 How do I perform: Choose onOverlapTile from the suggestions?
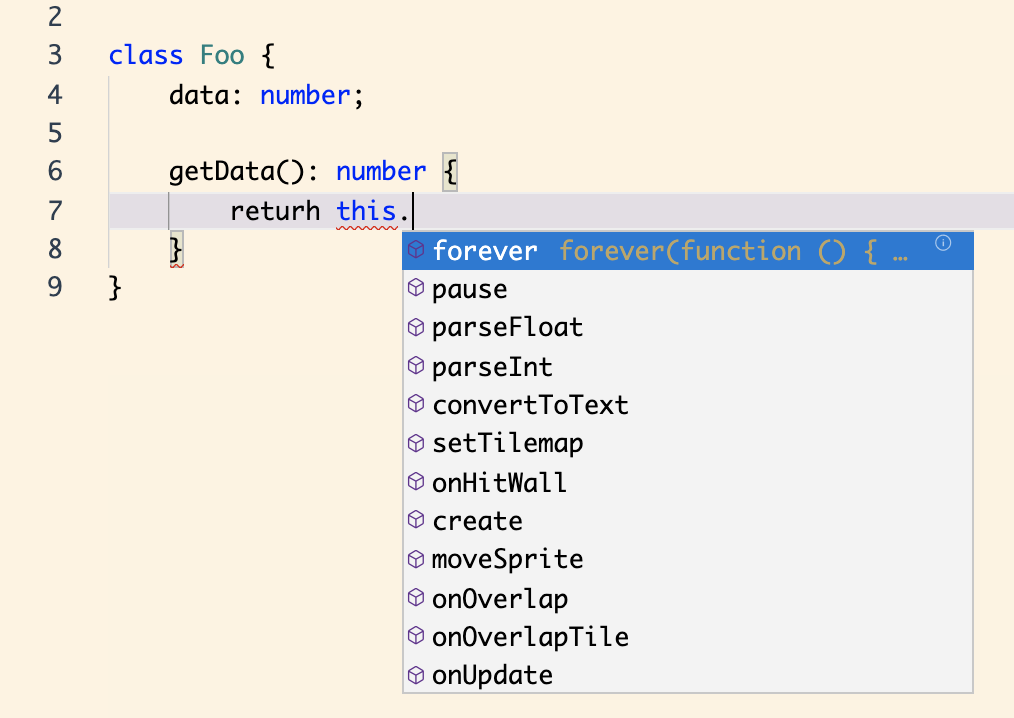pyautogui.click(x=529, y=636)
